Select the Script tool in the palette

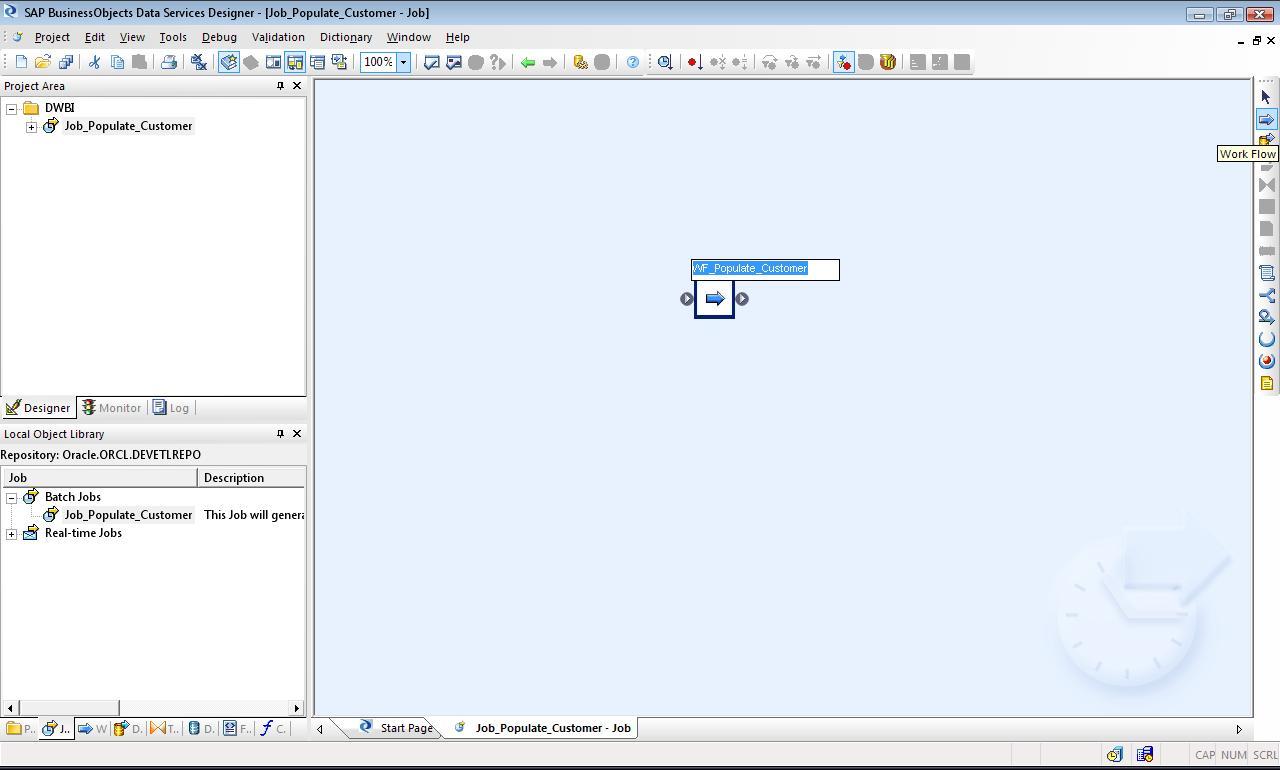(1266, 273)
